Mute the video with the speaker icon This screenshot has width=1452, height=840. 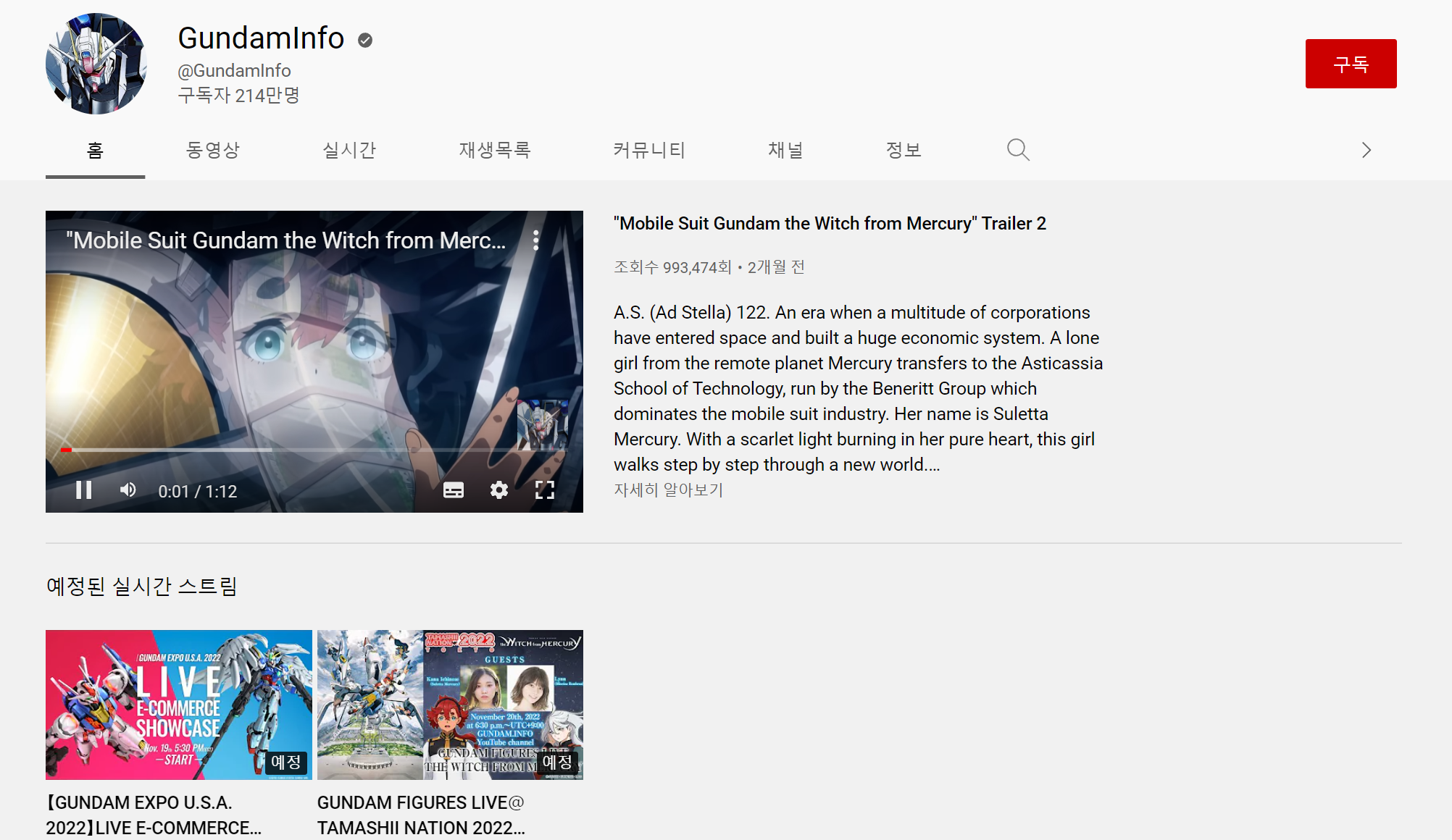(128, 490)
